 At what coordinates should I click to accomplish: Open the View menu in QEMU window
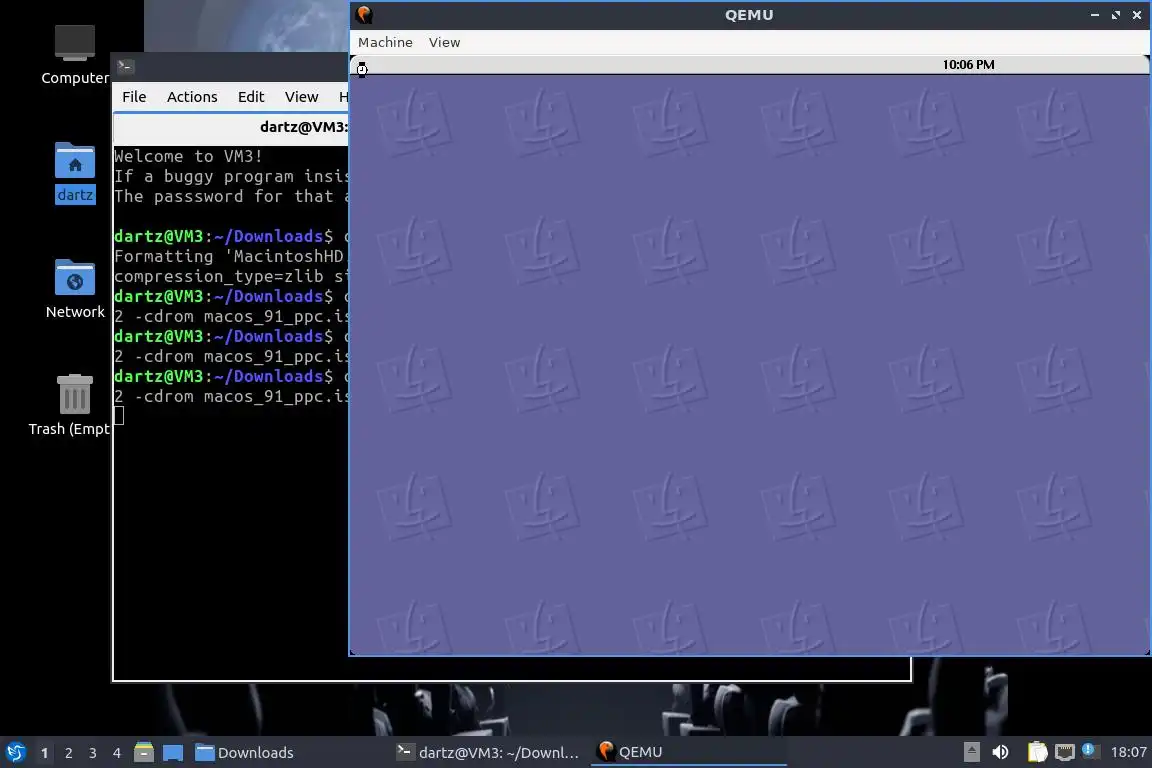tap(444, 43)
